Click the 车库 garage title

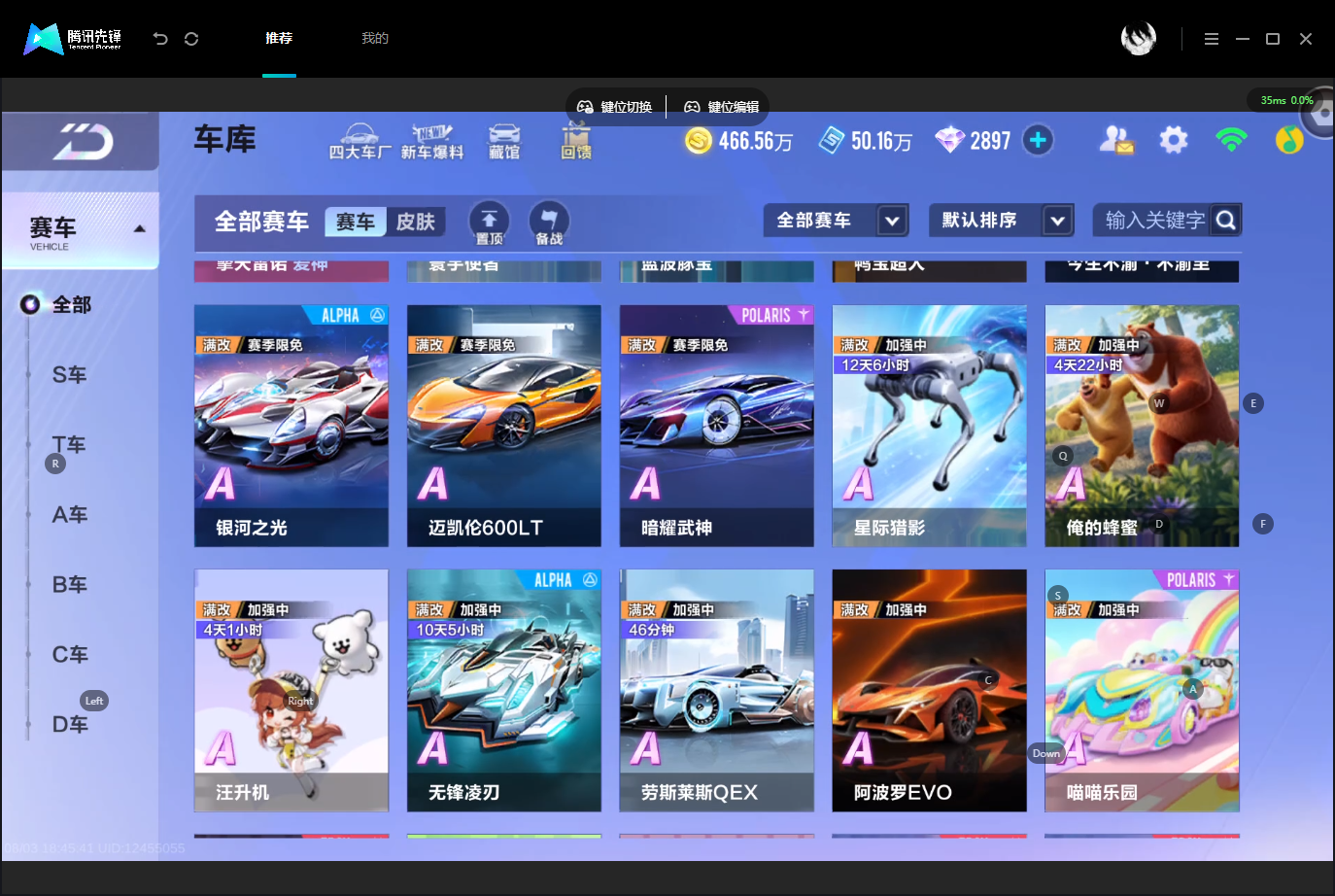click(224, 140)
